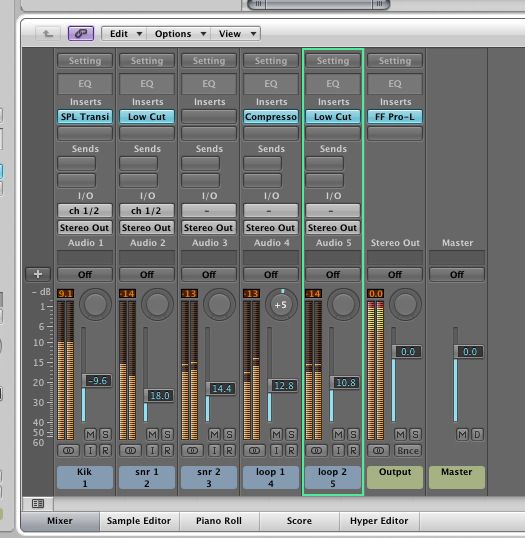The width and height of the screenshot is (525, 538).
Task: Click the pan knob on snr 2 channel
Action: 219,304
